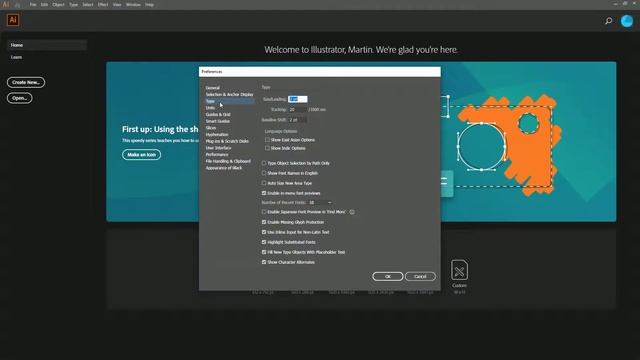Image resolution: width=640 pixels, height=360 pixels.
Task: Disable Enable Missing Glyph Protection checkbox
Action: (264, 222)
